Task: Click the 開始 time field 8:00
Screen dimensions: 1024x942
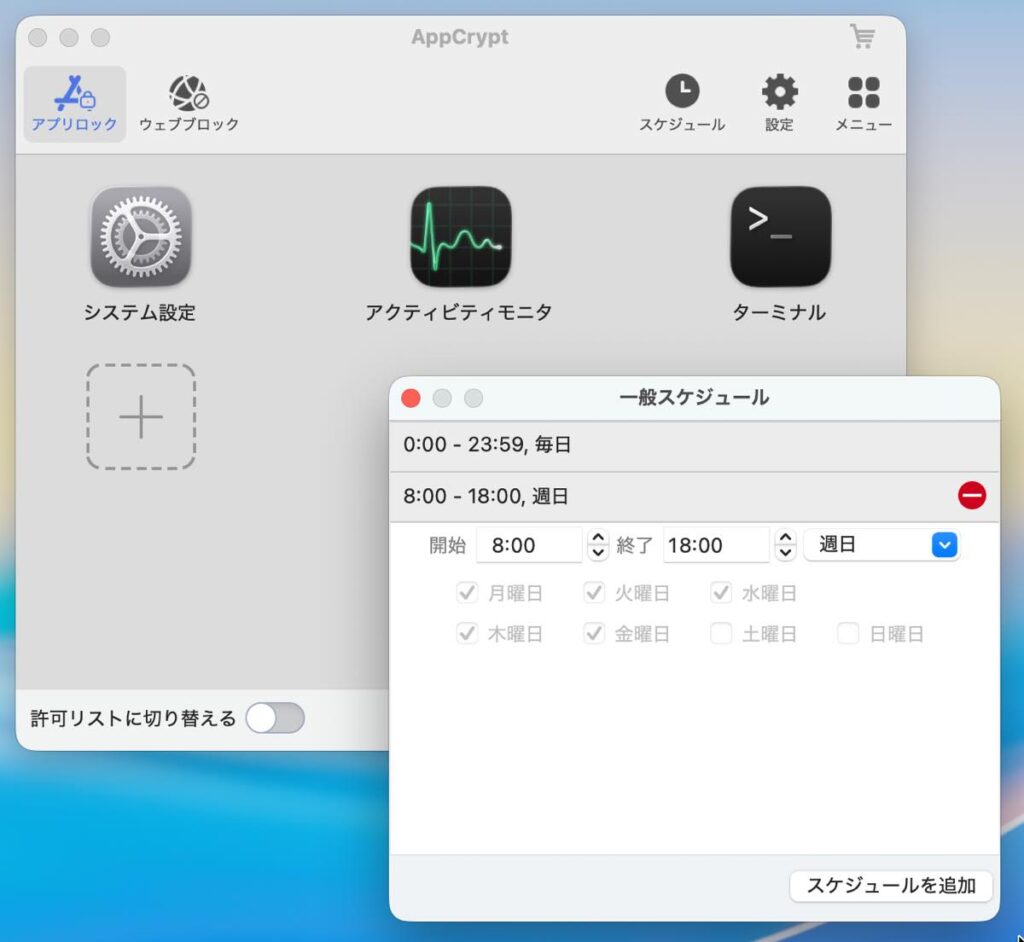Action: [528, 545]
